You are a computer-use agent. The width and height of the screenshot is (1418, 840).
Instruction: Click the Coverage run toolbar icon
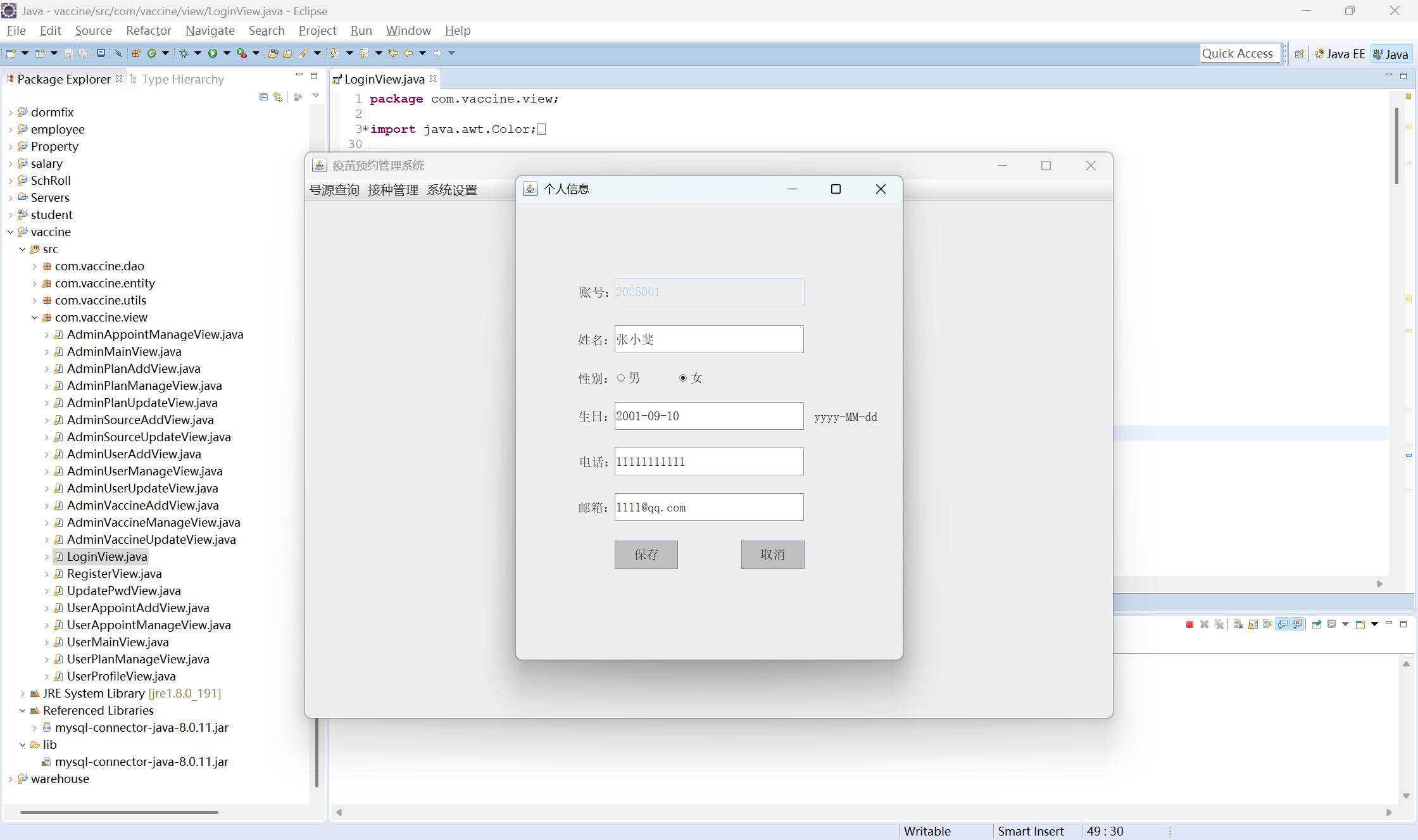241,53
